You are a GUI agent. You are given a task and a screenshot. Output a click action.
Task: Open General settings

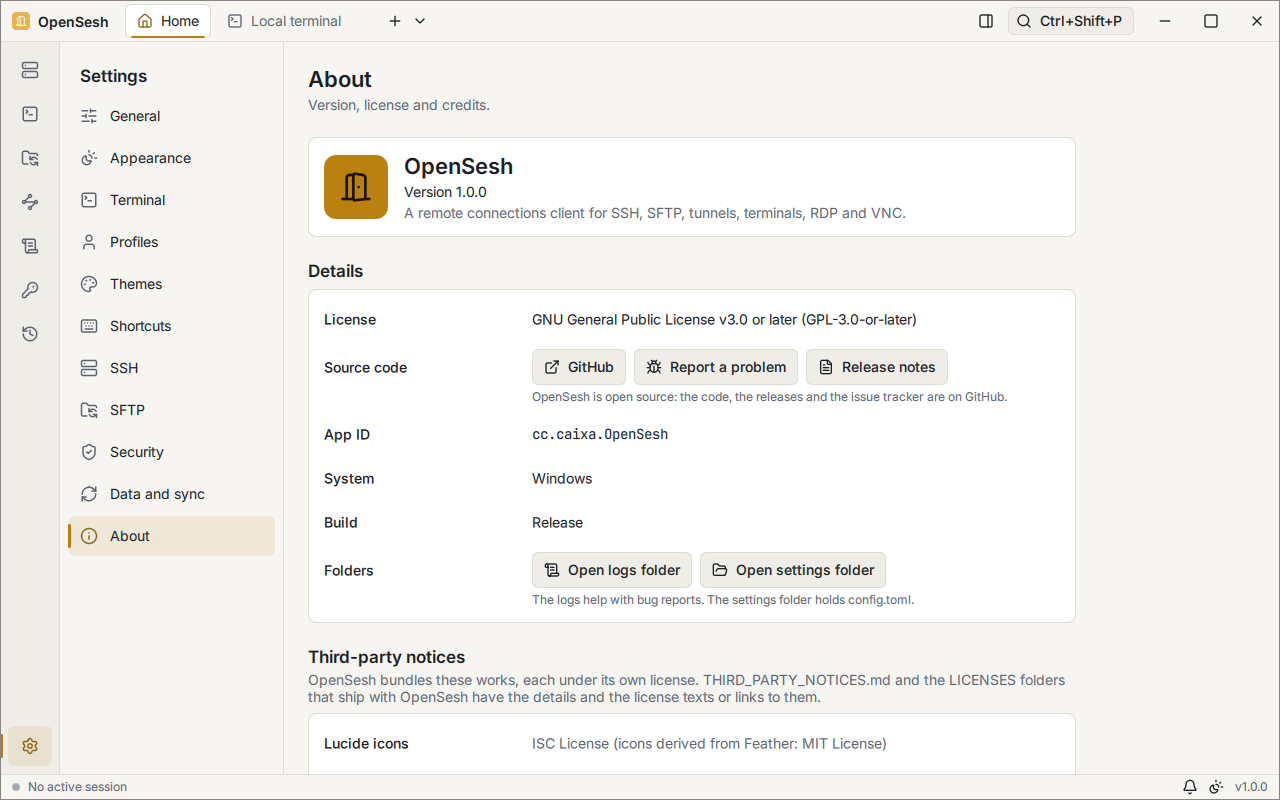coord(171,116)
